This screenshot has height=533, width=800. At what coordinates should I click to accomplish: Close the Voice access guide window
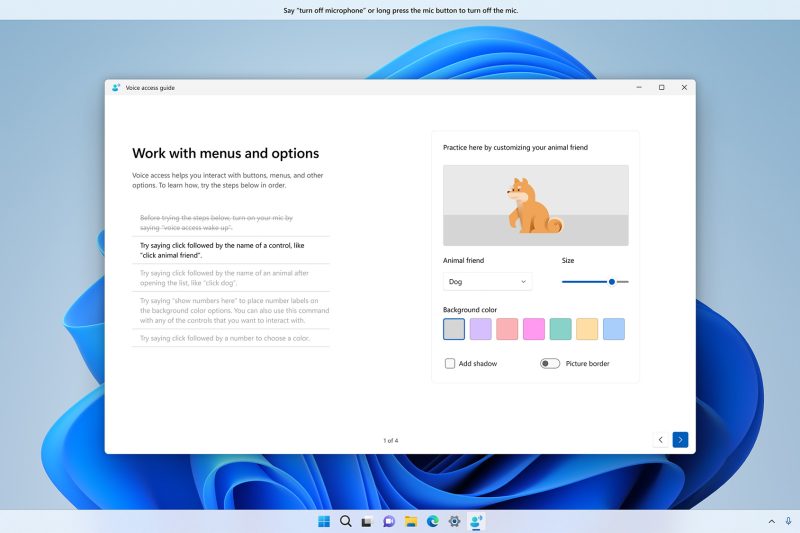pyautogui.click(x=684, y=88)
